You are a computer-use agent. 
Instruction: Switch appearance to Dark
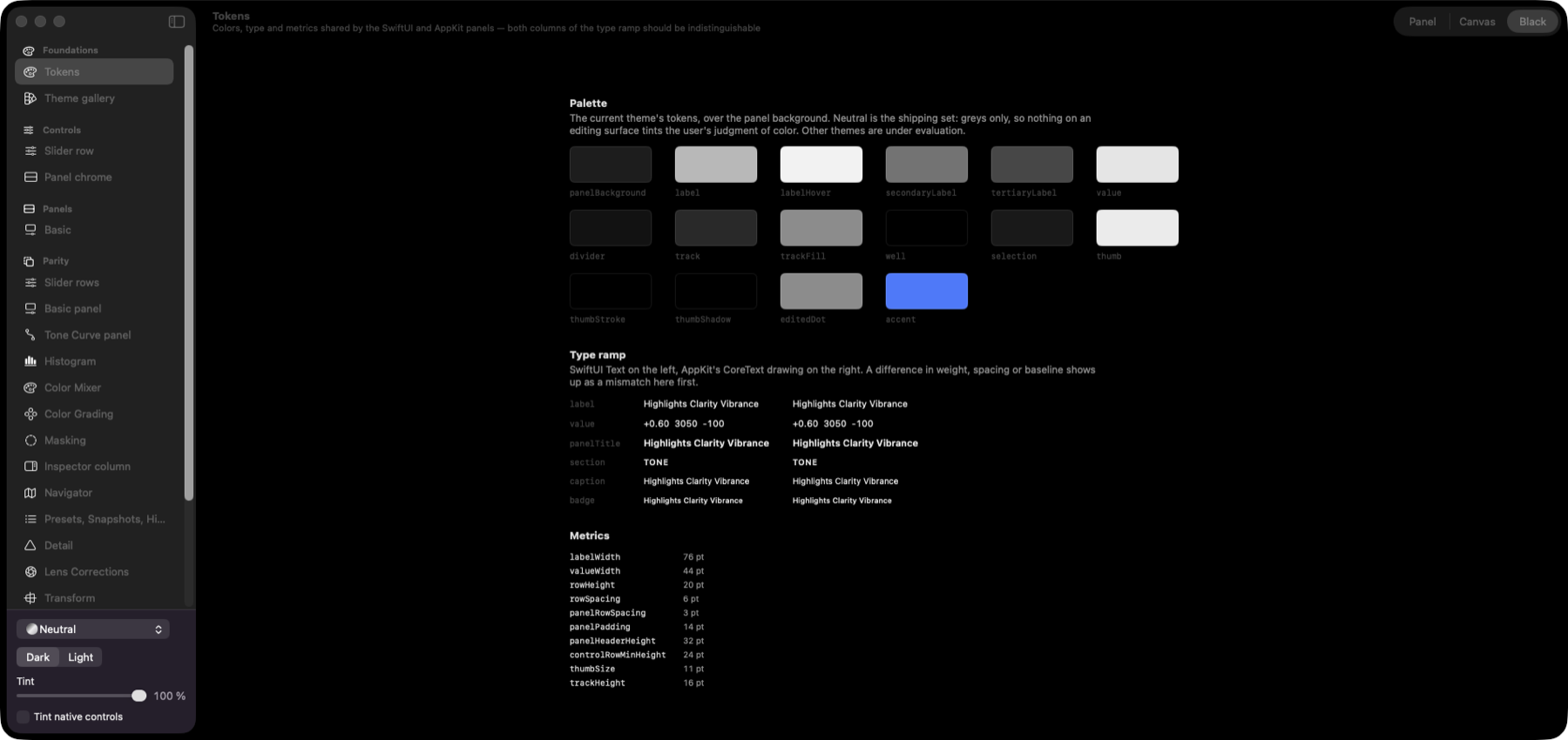click(x=38, y=657)
